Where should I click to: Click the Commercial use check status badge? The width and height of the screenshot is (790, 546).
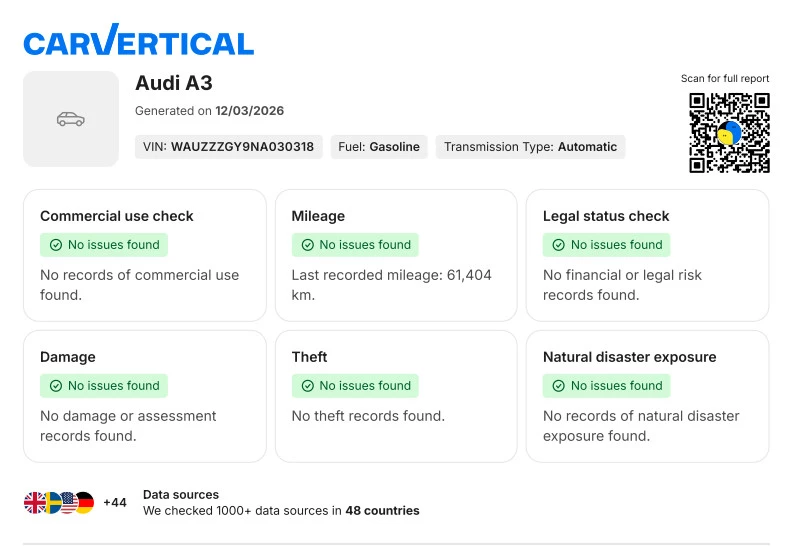point(103,245)
